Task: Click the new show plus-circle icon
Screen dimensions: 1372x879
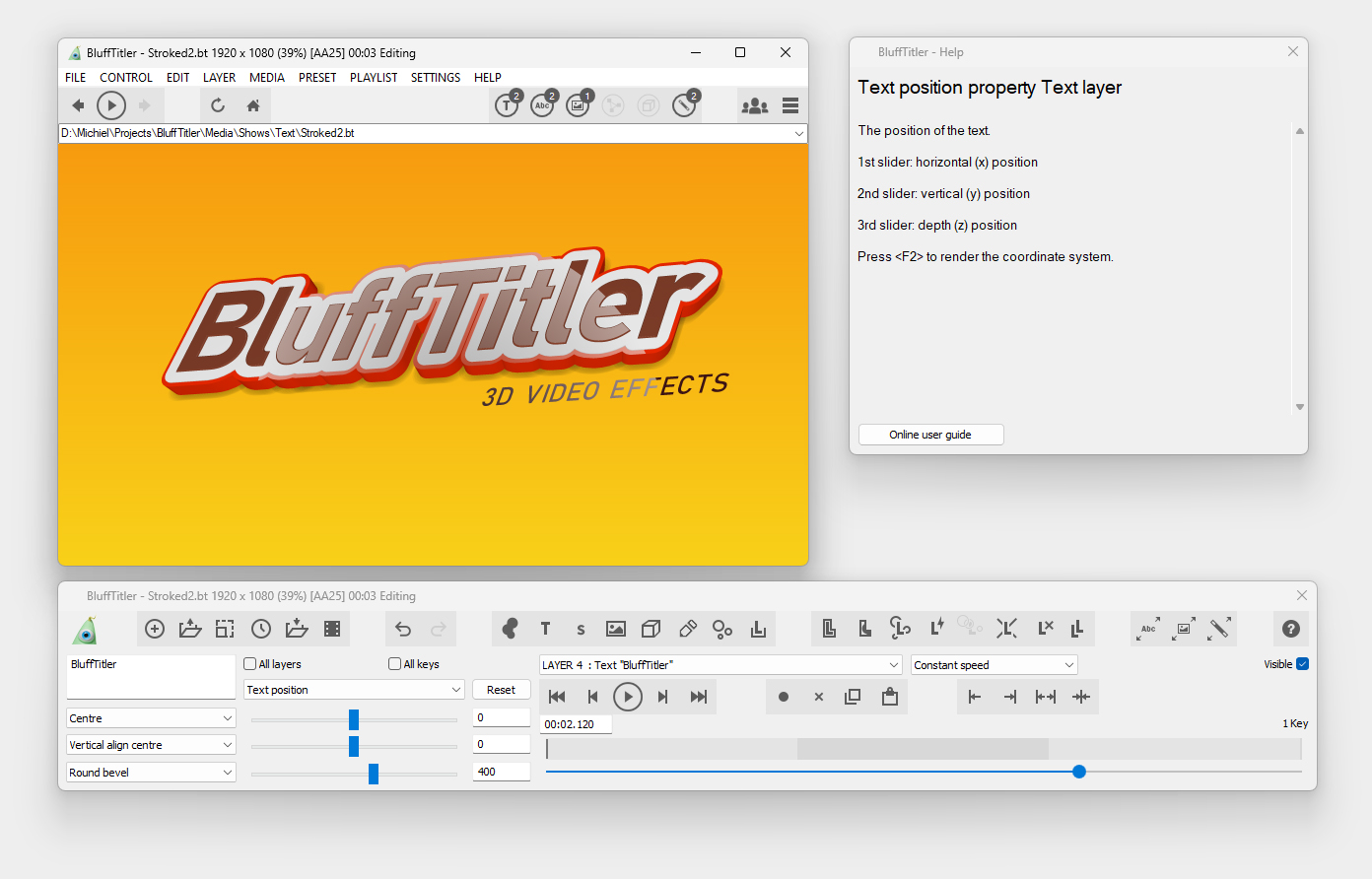Action: 155,629
